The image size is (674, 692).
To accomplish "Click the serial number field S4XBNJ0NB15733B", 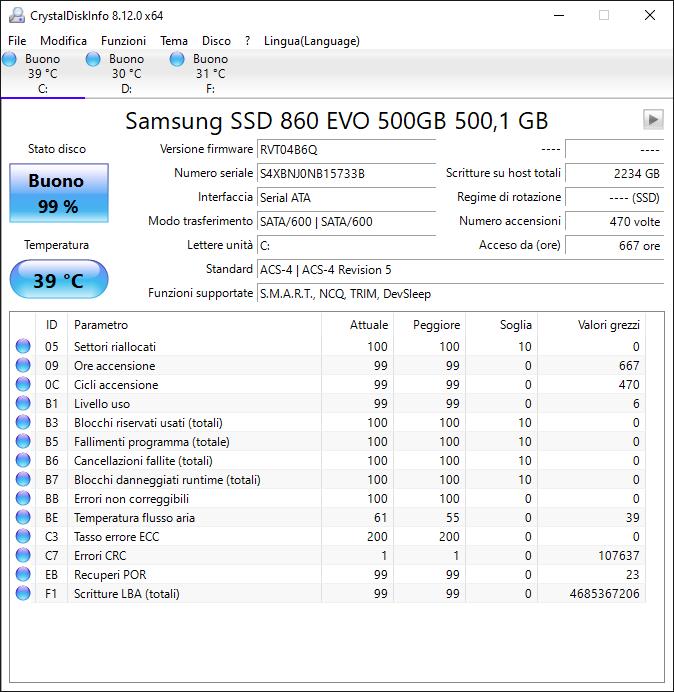I will pyautogui.click(x=346, y=173).
